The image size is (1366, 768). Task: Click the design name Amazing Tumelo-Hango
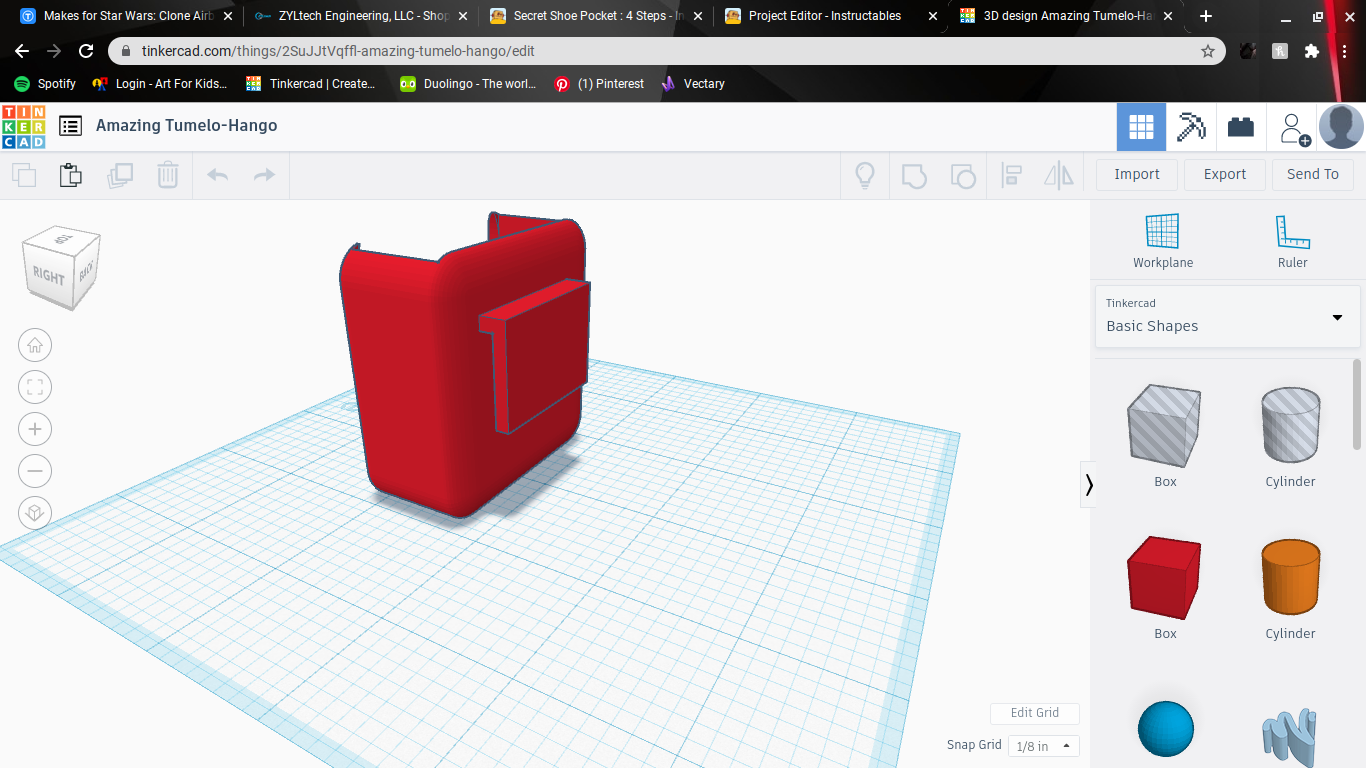click(187, 126)
